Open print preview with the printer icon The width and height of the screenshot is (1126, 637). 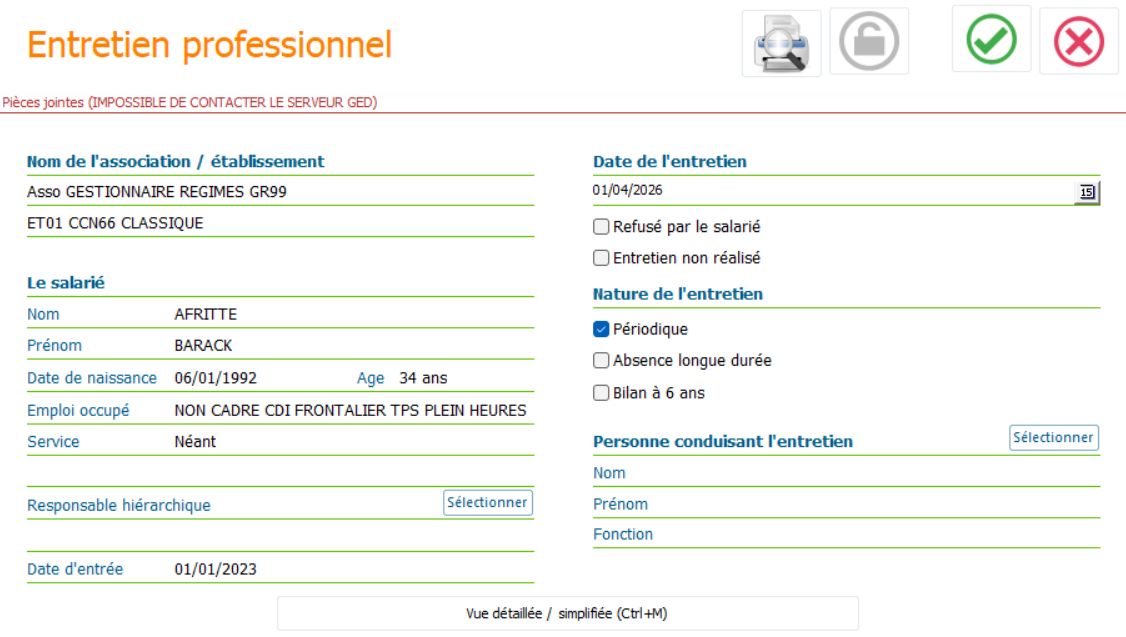coord(781,43)
